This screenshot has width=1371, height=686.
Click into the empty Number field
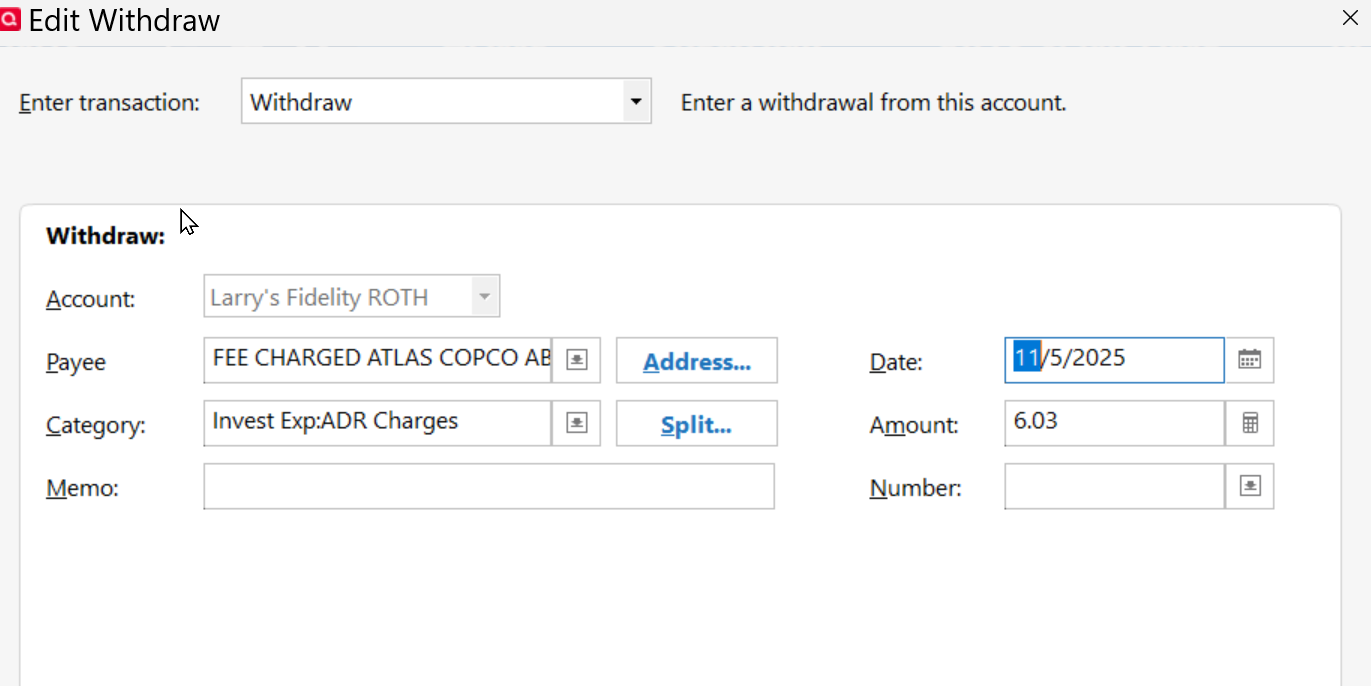coord(1115,486)
